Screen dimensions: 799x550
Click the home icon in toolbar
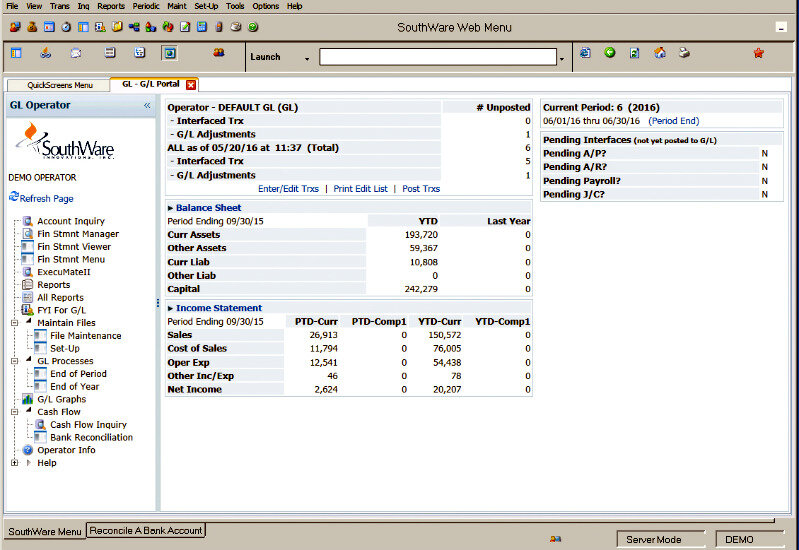(x=660, y=53)
